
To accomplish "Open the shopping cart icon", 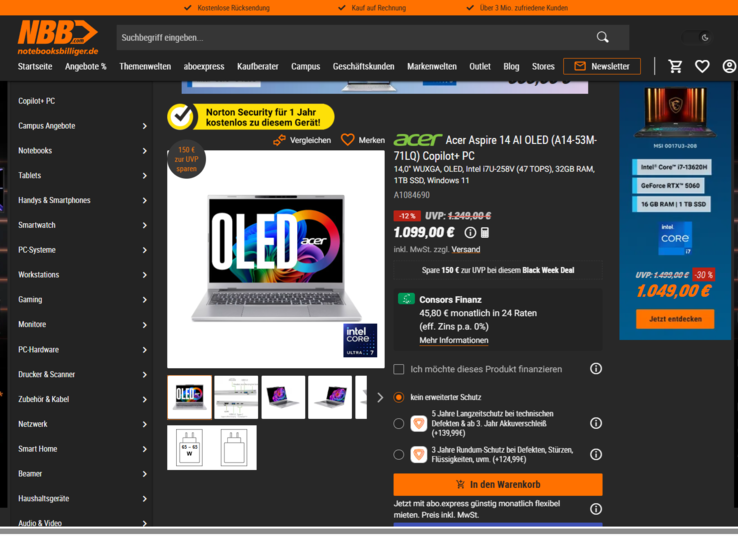I will (675, 66).
